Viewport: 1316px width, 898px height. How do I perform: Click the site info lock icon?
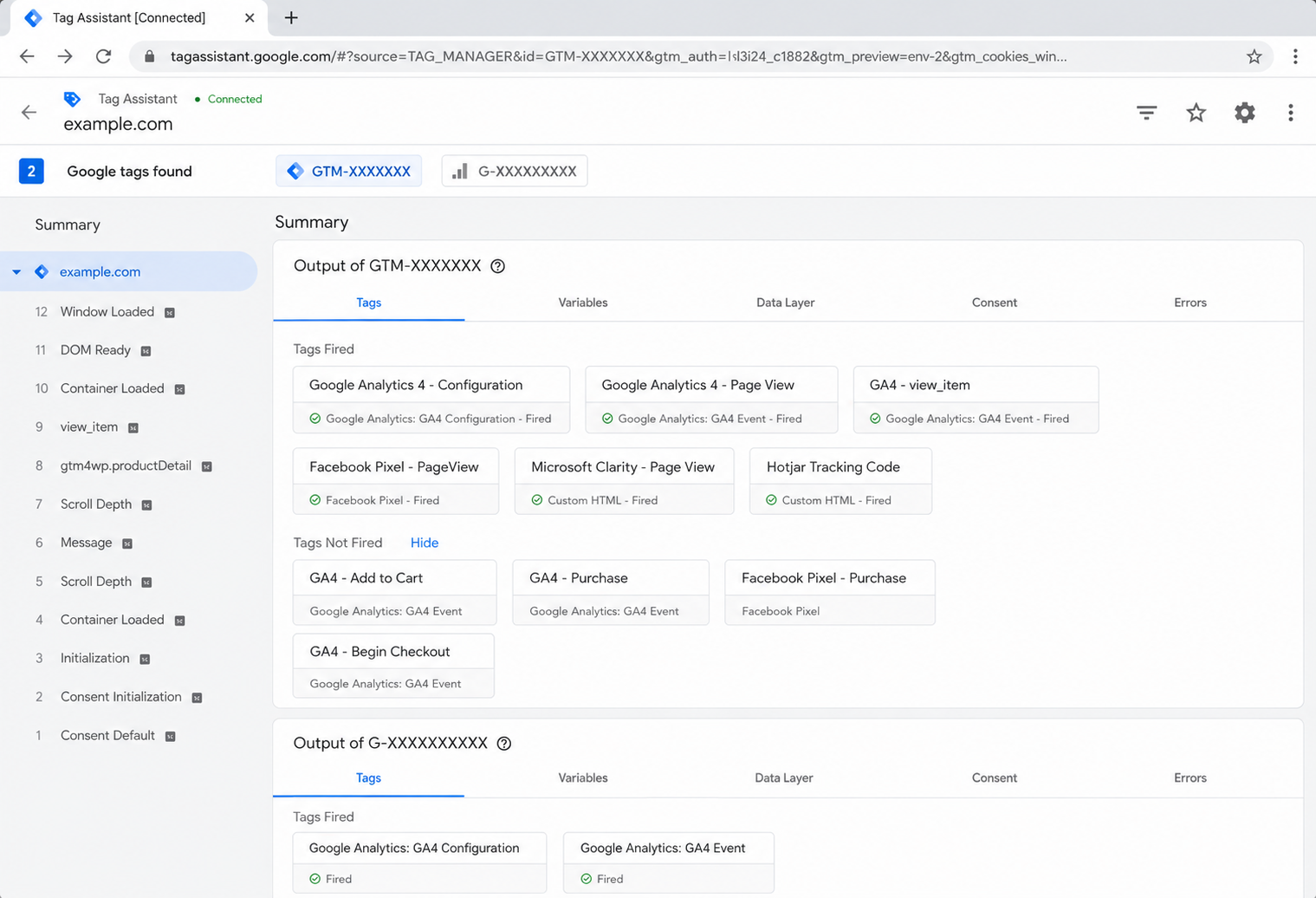149,56
